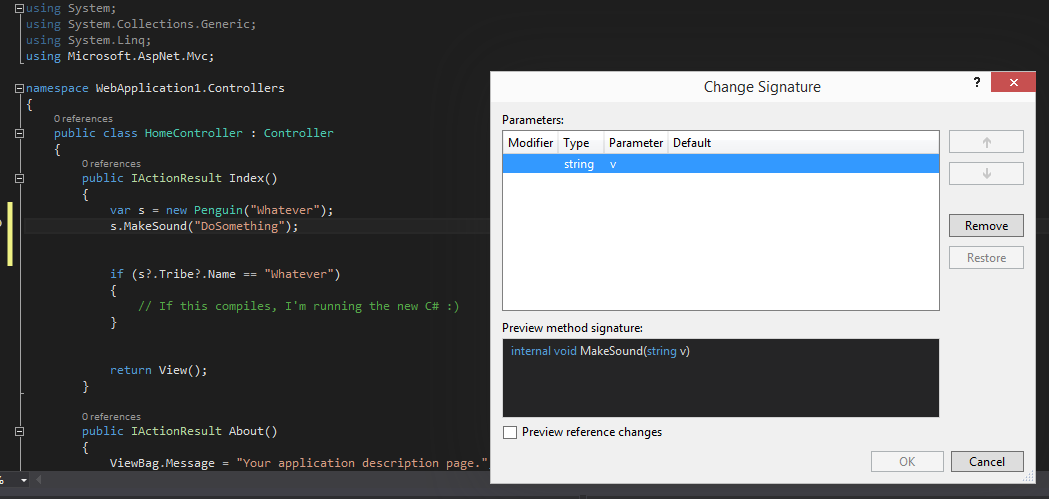Open help via the question mark button
Image resolution: width=1049 pixels, height=499 pixels.
coord(977,83)
